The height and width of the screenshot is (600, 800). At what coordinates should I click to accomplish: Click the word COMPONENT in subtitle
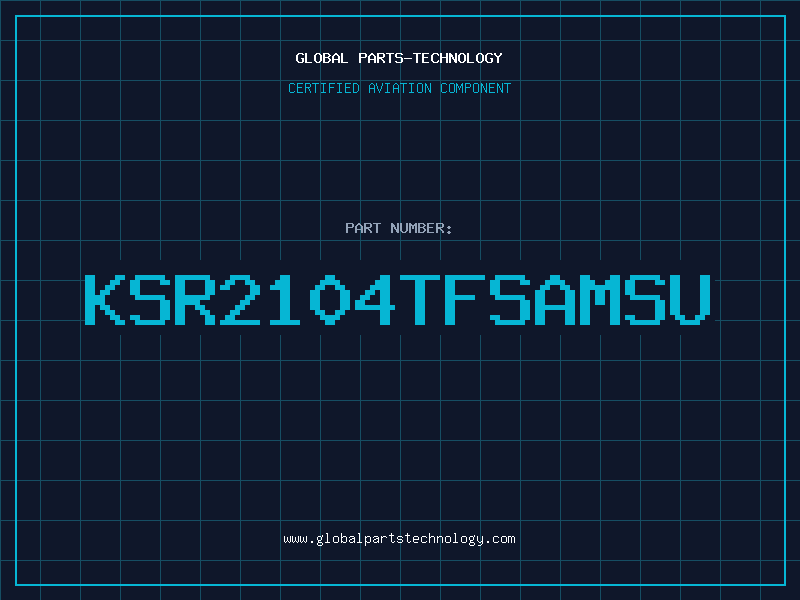point(476,88)
